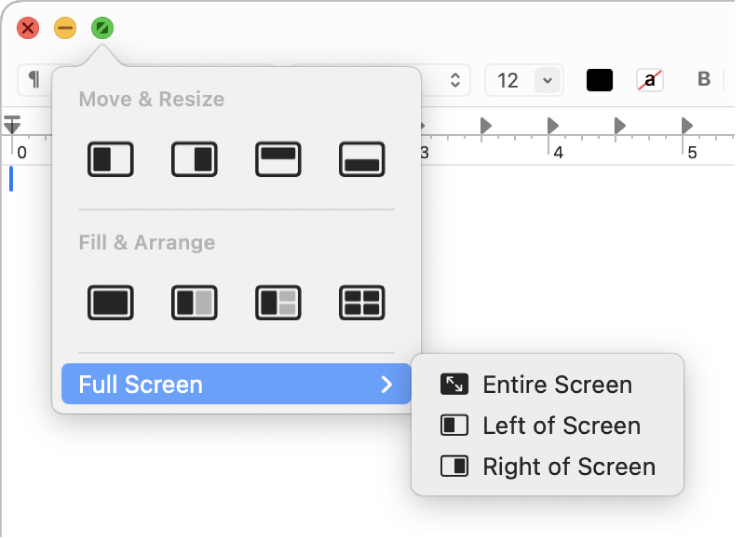Image resolution: width=738 pixels, height=538 pixels.
Task: Click the tab stop marker near ruler 4
Action: click(x=551, y=126)
